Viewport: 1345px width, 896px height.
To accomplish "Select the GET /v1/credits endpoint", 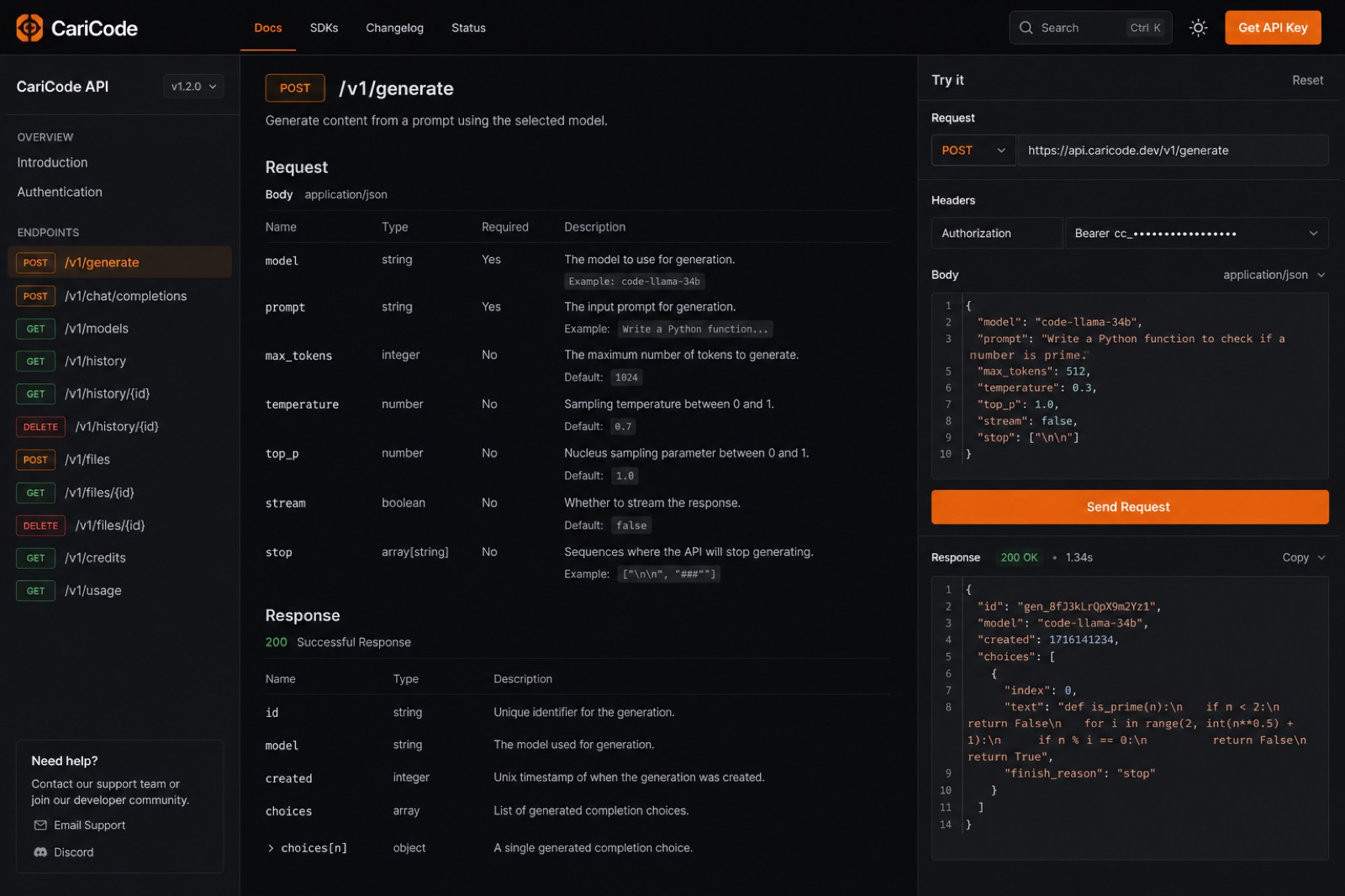I will pos(119,558).
